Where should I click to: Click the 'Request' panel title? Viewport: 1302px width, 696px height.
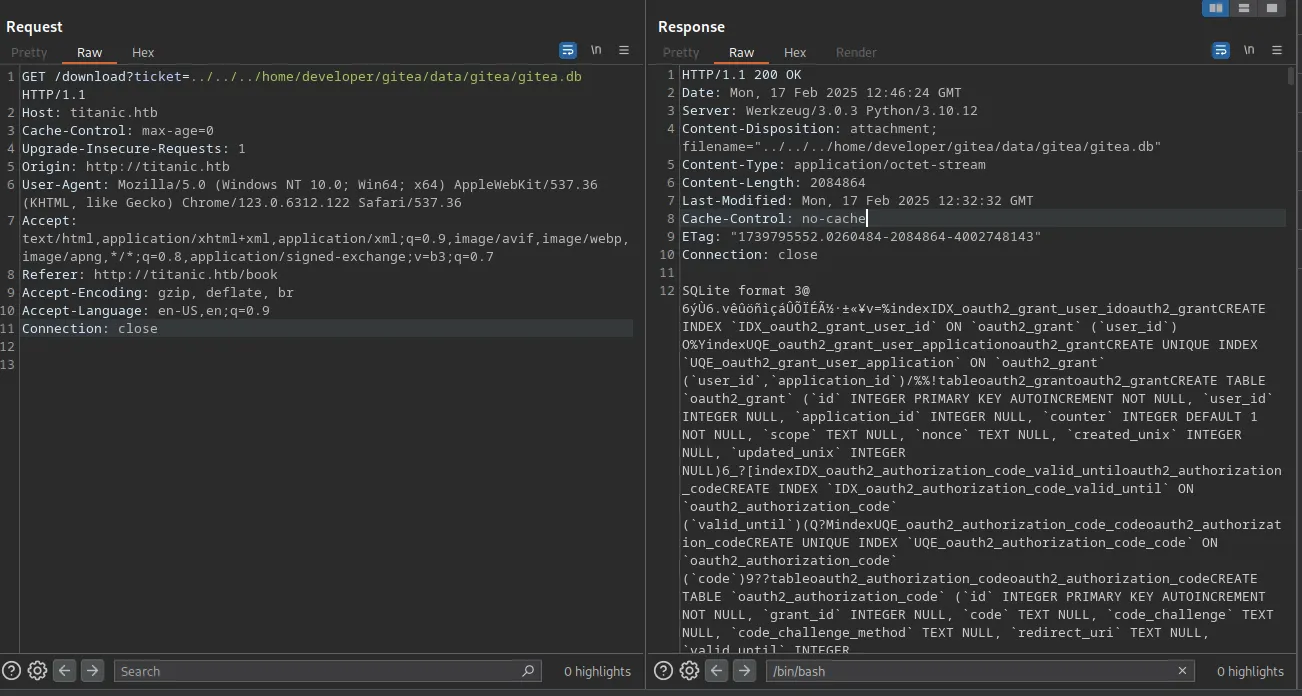[x=34, y=27]
